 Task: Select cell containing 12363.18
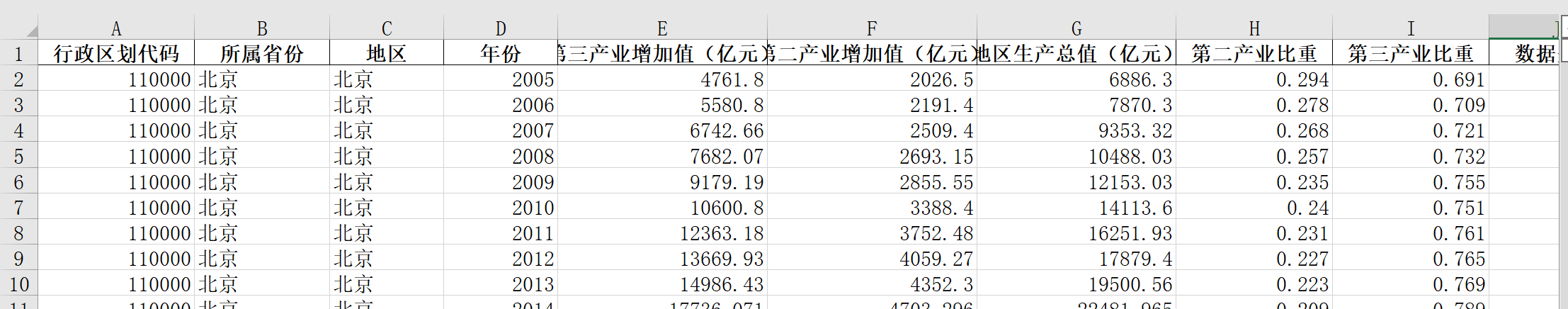(662, 233)
